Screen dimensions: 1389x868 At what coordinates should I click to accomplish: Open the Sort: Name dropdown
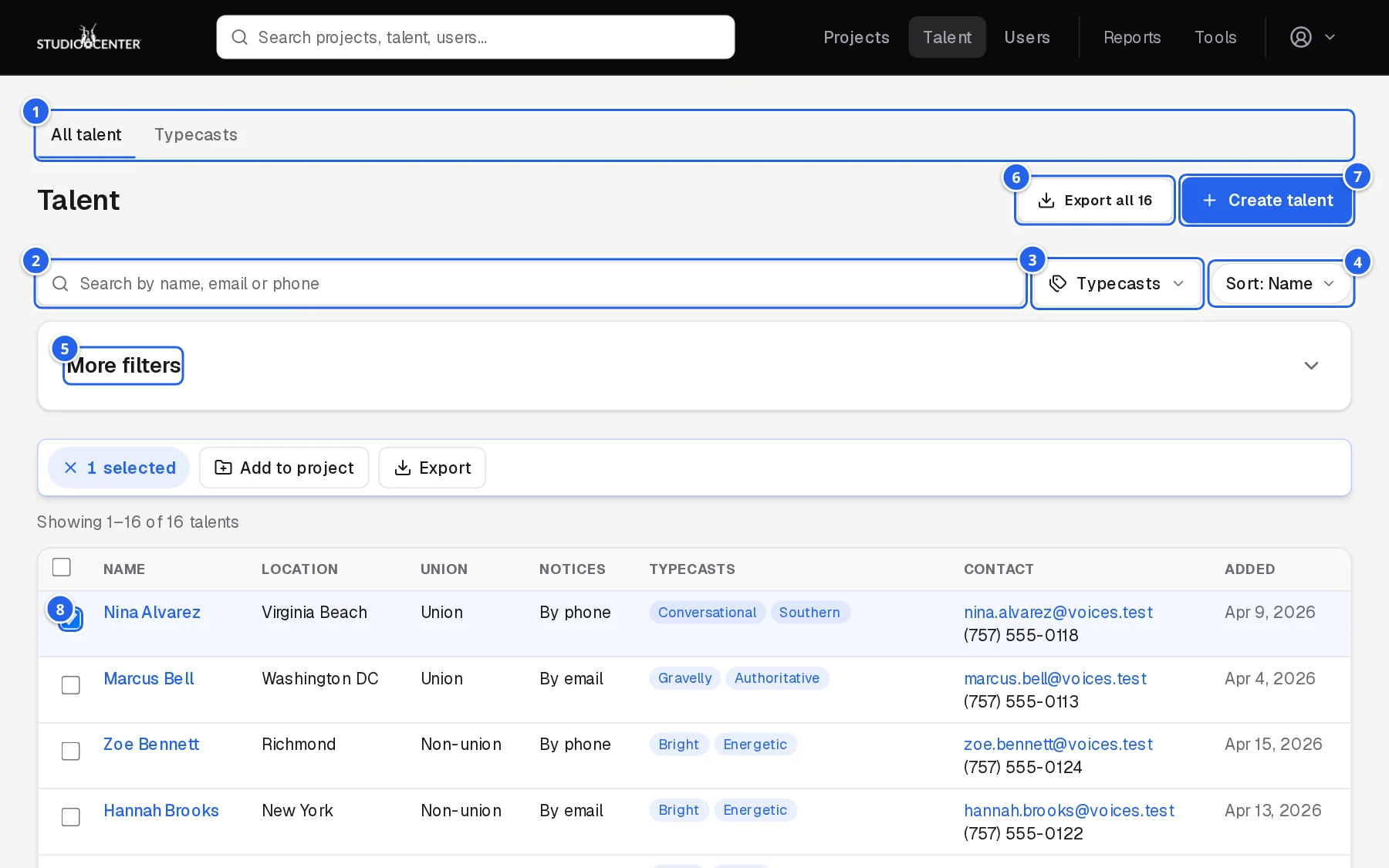point(1280,283)
